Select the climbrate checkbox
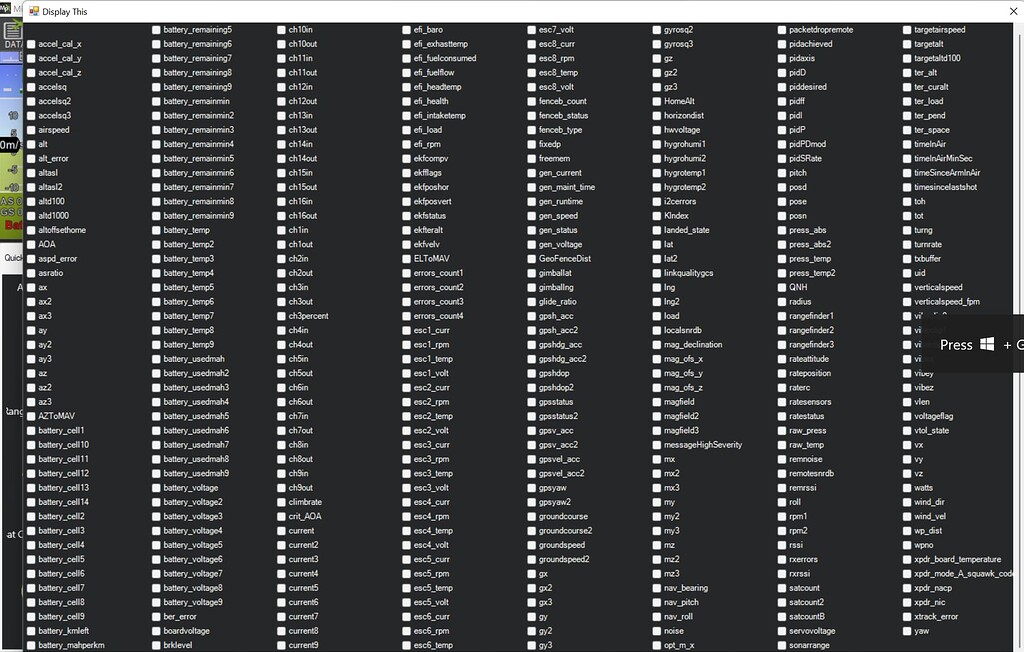 tap(282, 503)
